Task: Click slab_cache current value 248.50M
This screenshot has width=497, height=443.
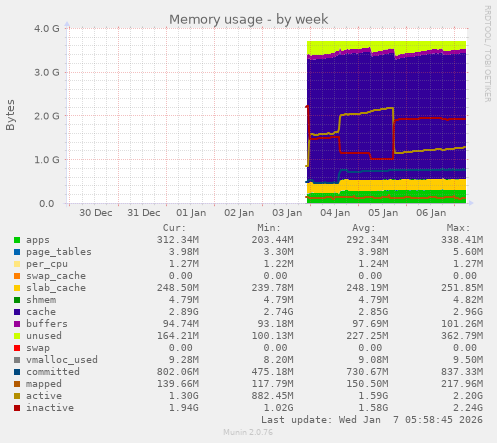Action: [178, 288]
